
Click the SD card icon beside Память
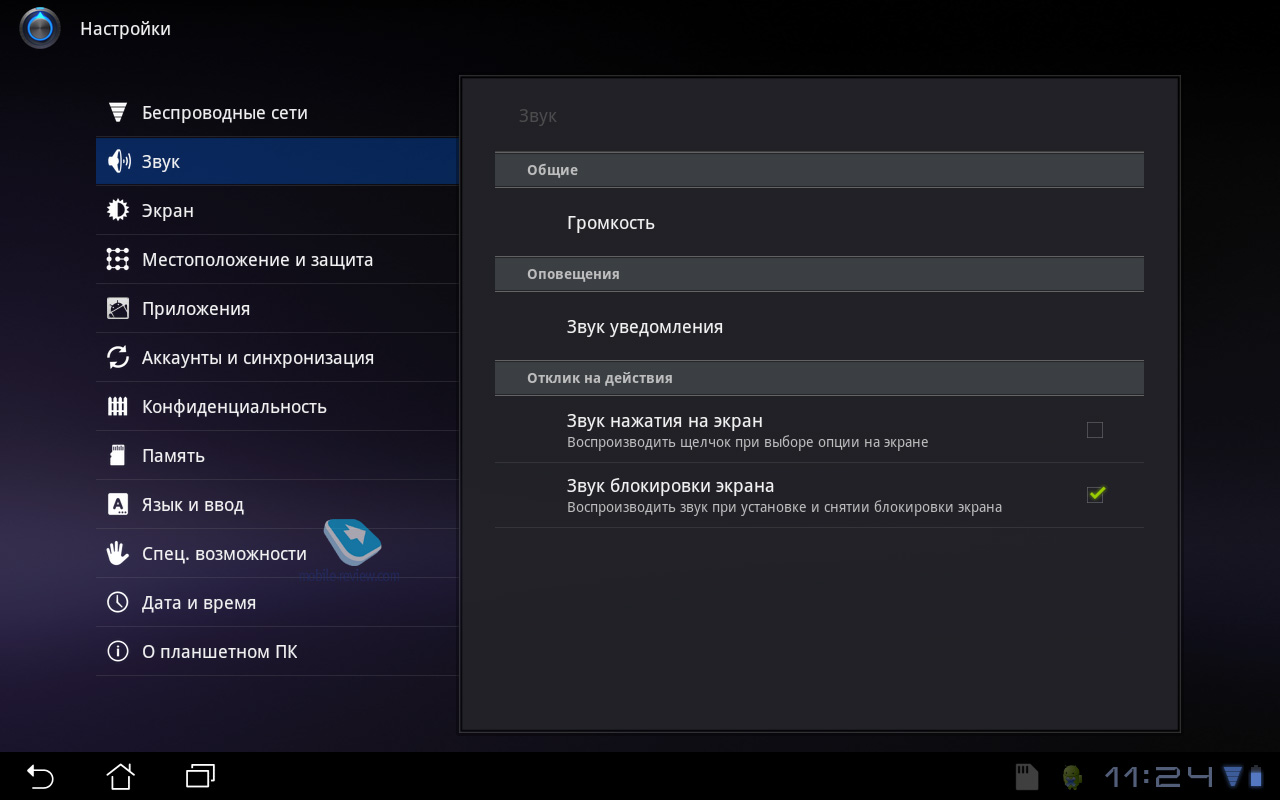[118, 455]
